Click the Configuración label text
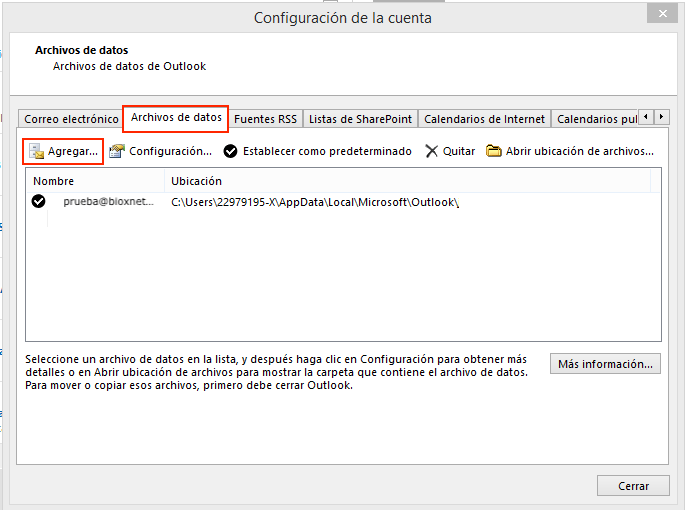This screenshot has height=510, width=685. point(170,151)
